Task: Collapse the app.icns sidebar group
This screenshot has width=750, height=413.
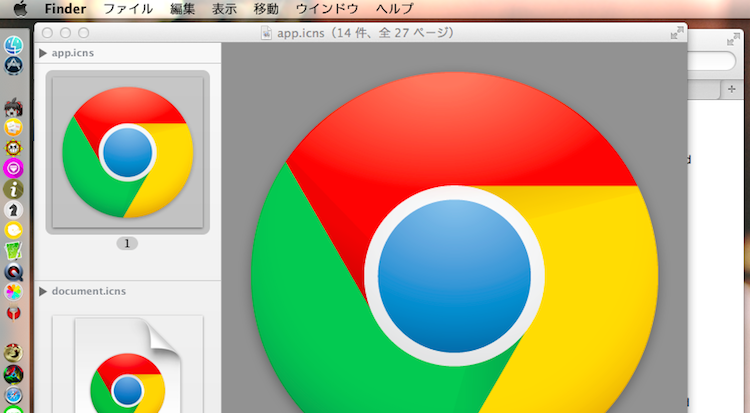Action: tap(43, 53)
